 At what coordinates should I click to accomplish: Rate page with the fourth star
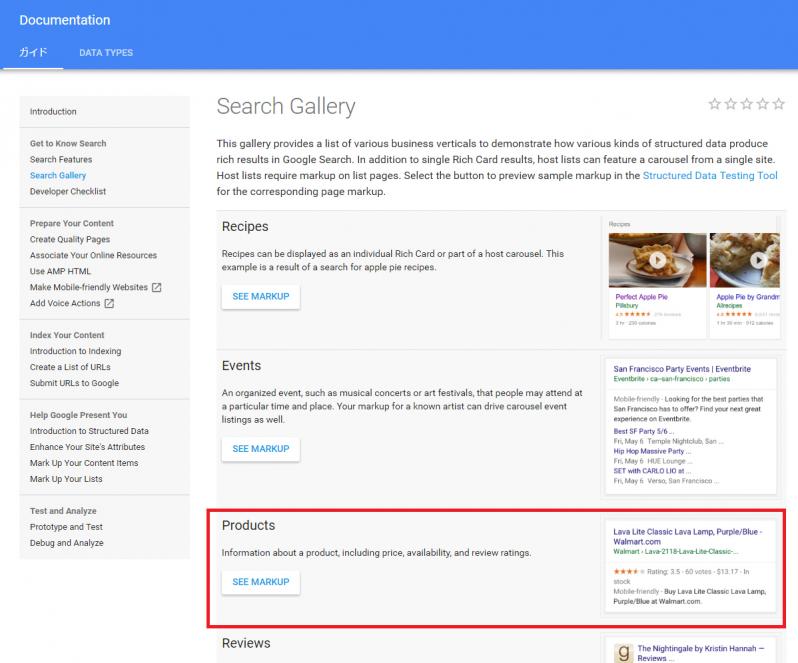point(762,104)
